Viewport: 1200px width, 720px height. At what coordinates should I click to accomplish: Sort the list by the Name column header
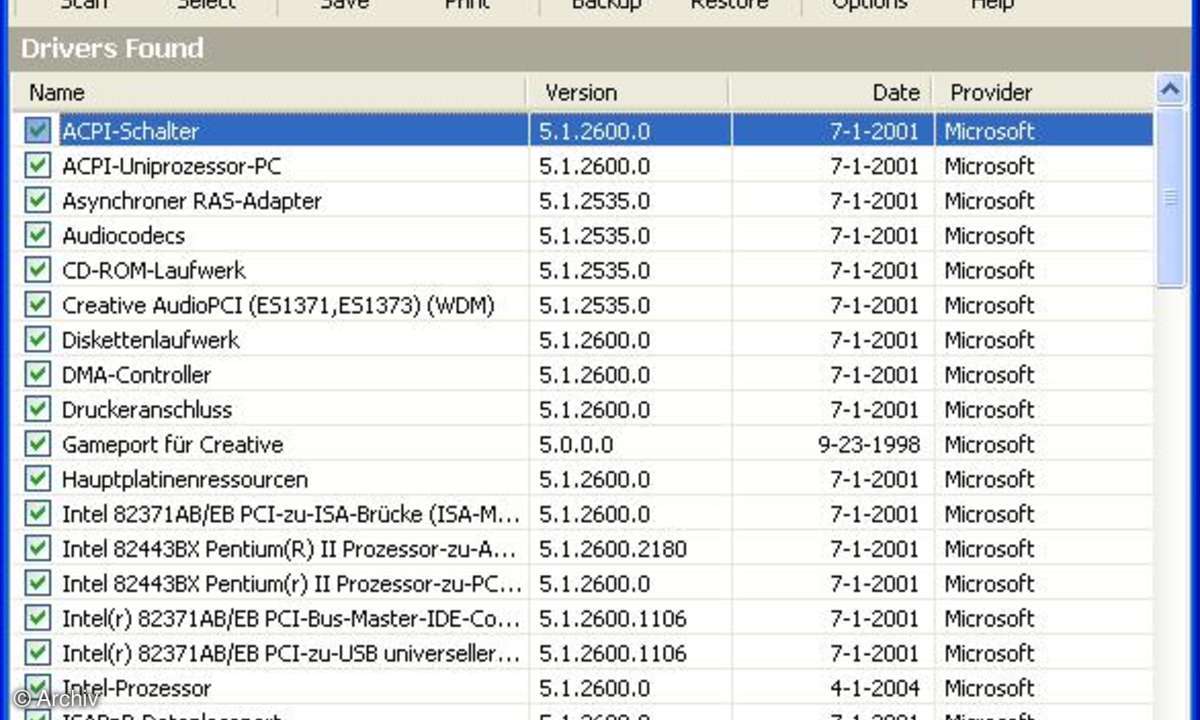[x=269, y=92]
